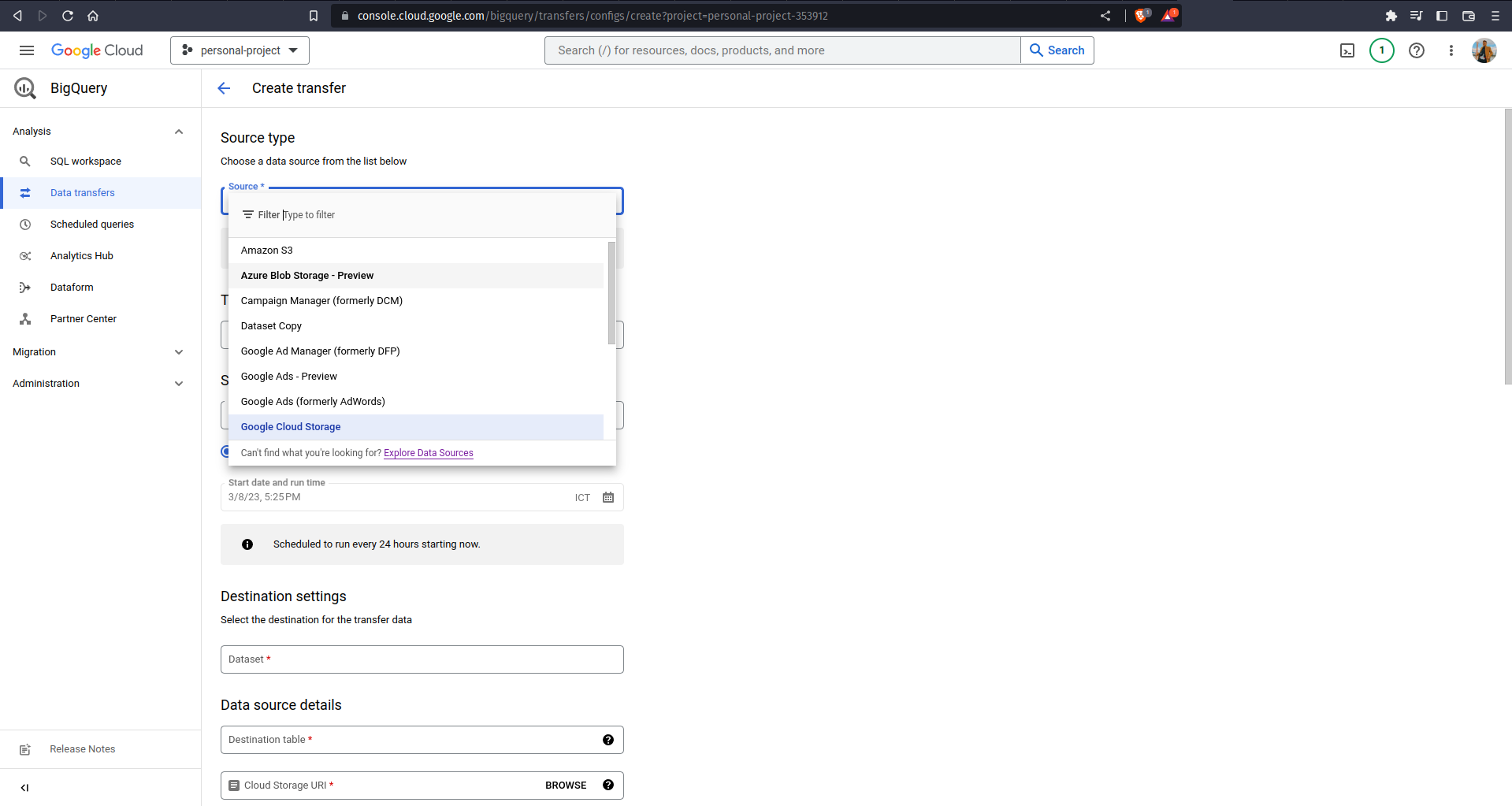Image resolution: width=1512 pixels, height=806 pixels.
Task: Open the notifications badge showing 1
Action: [1381, 50]
